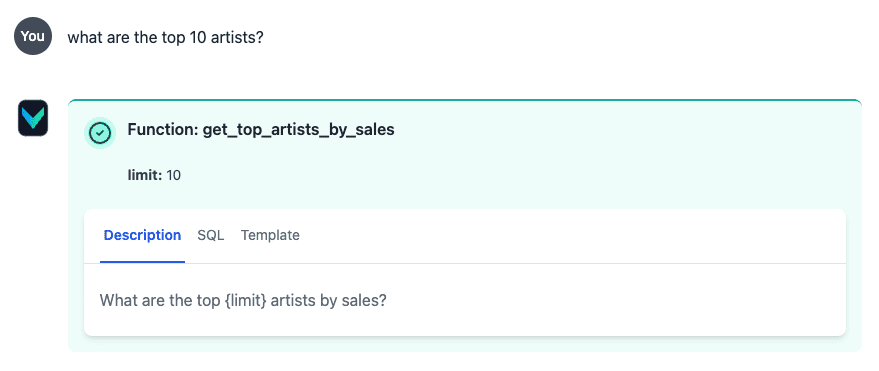Open the Template tab
Image resolution: width=879 pixels, height=371 pixels.
[270, 235]
